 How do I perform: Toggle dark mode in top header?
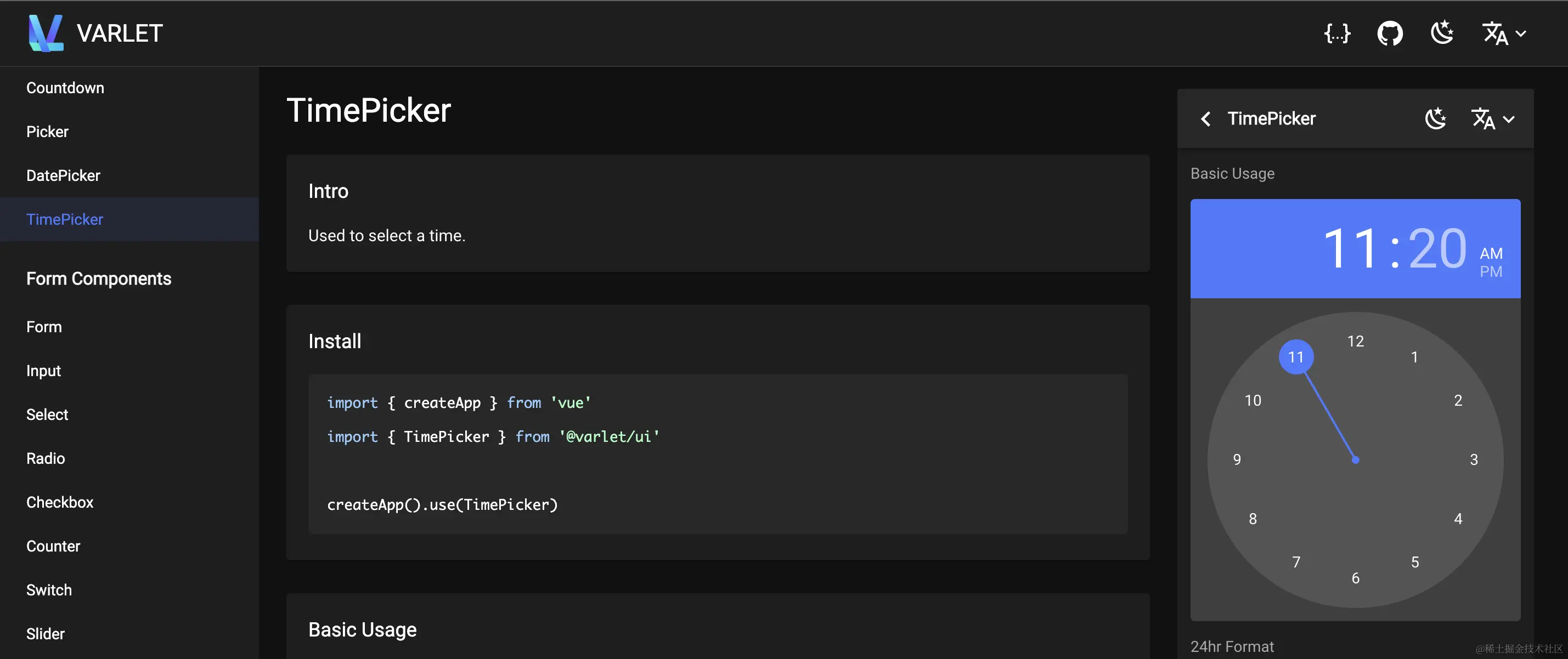pyautogui.click(x=1442, y=33)
